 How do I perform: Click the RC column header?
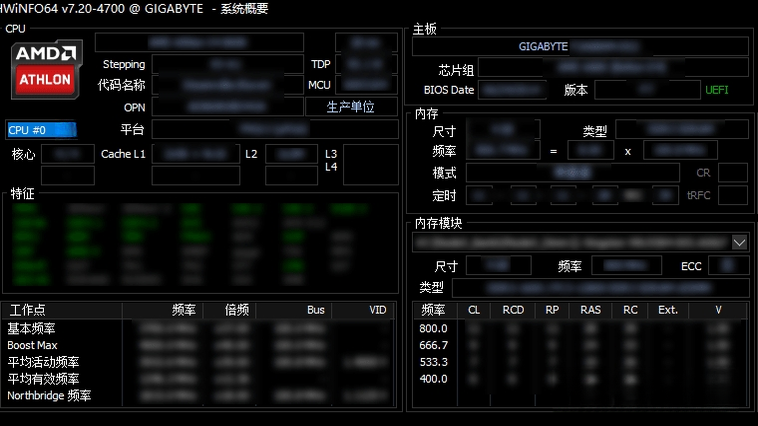[x=630, y=310]
